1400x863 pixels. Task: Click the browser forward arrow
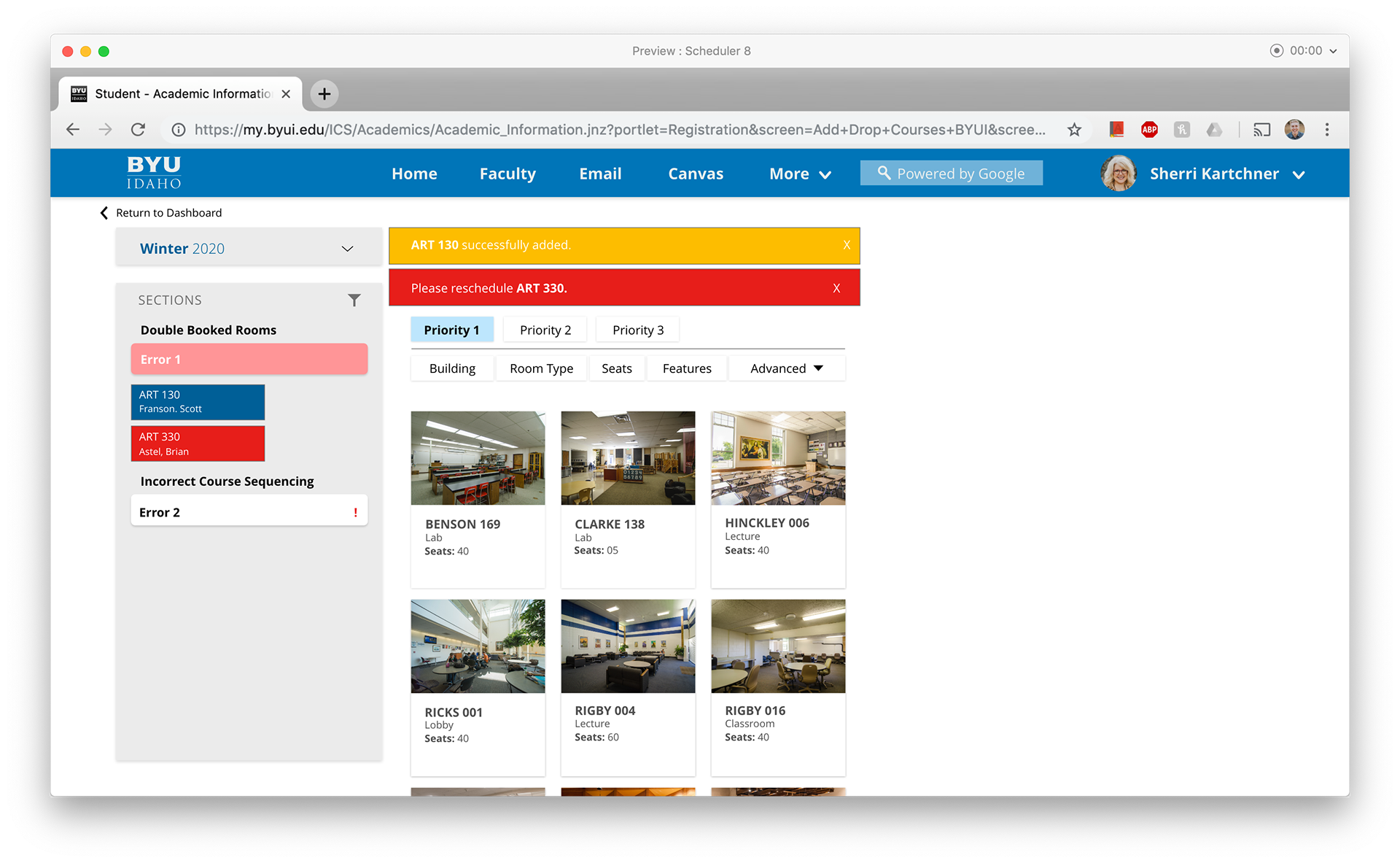pyautogui.click(x=106, y=130)
